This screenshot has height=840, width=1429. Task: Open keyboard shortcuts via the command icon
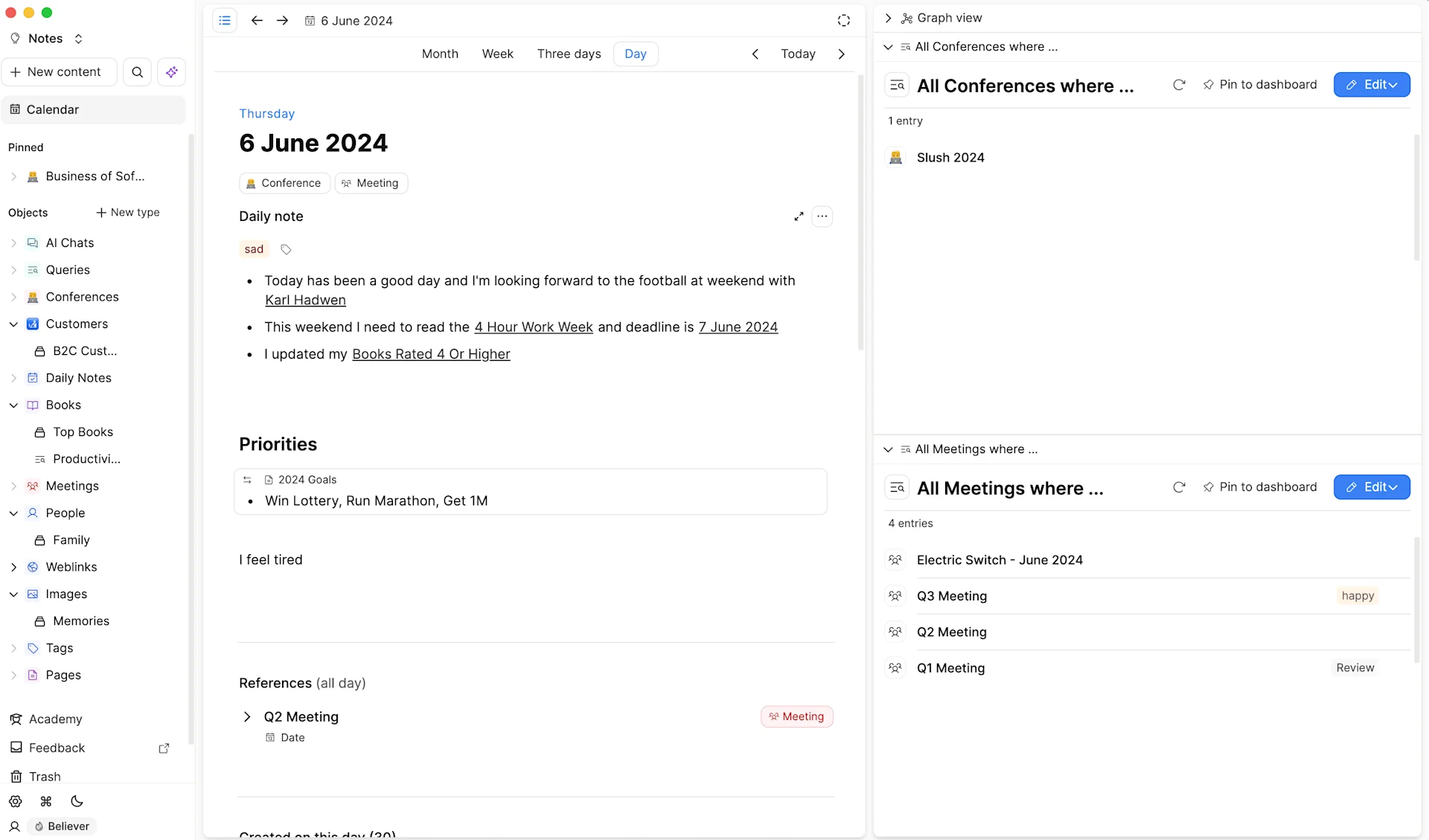(45, 801)
